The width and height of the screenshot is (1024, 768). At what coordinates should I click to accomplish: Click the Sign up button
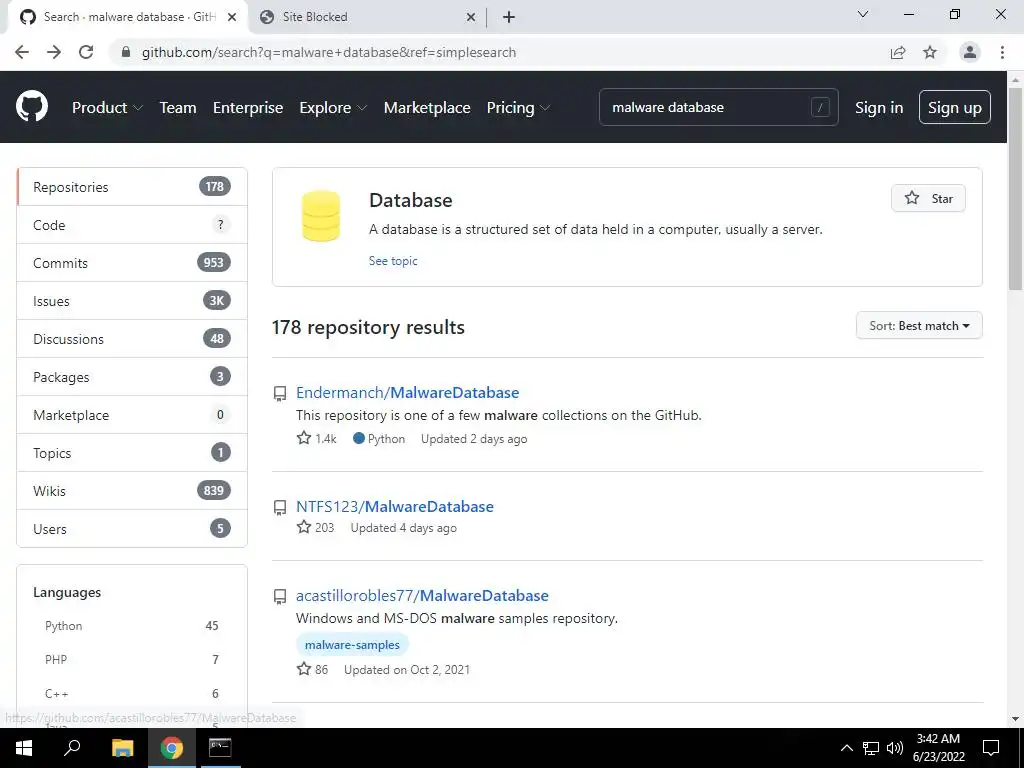tap(955, 107)
